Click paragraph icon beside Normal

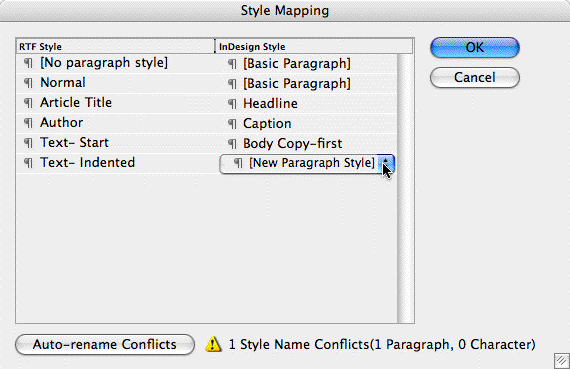(x=28, y=83)
